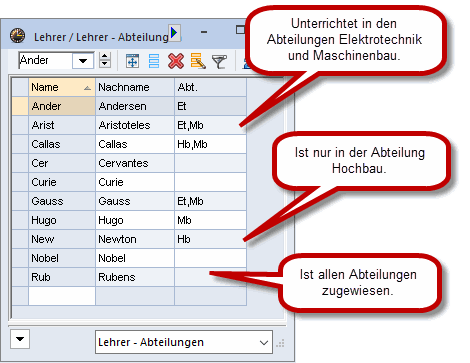470x363 pixels.
Task: Click the field dialog icon with arrows
Action: click(132, 61)
